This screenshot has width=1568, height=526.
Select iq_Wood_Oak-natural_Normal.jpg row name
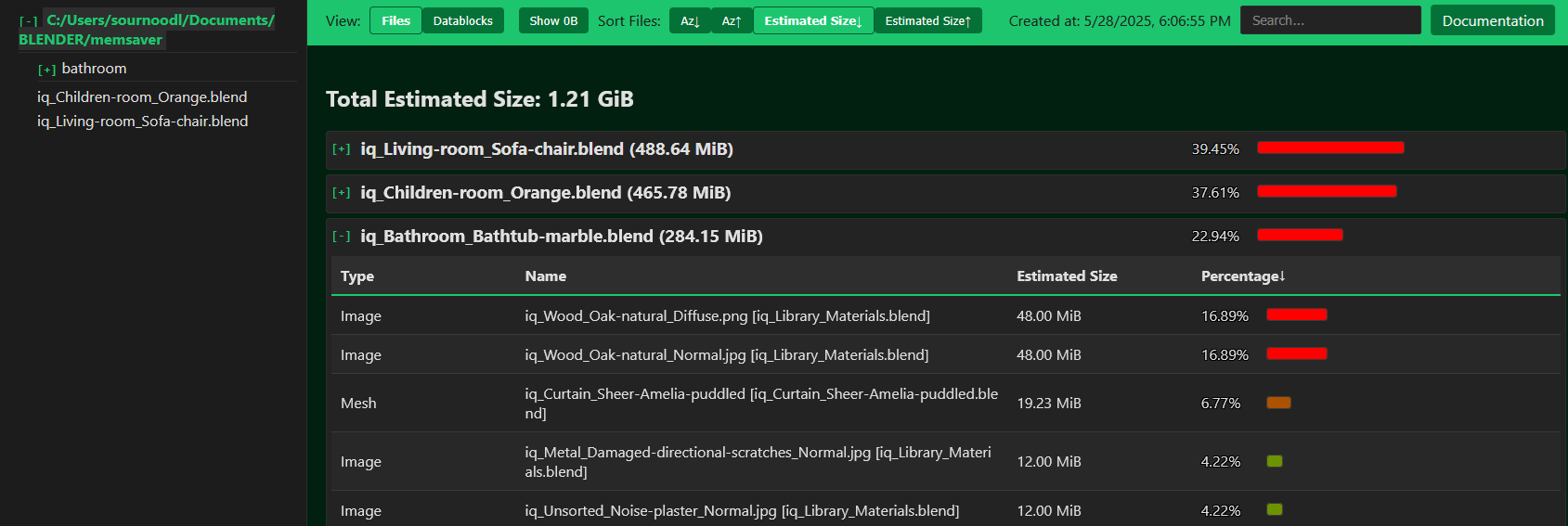click(727, 355)
